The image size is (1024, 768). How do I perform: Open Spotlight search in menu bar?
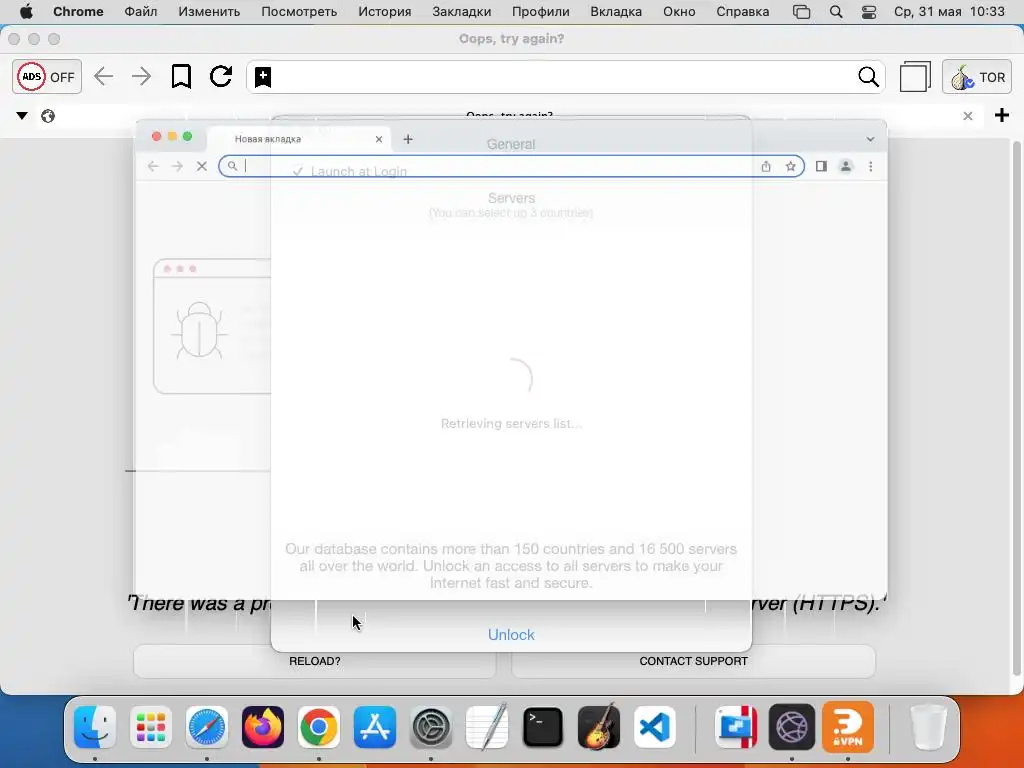point(836,12)
